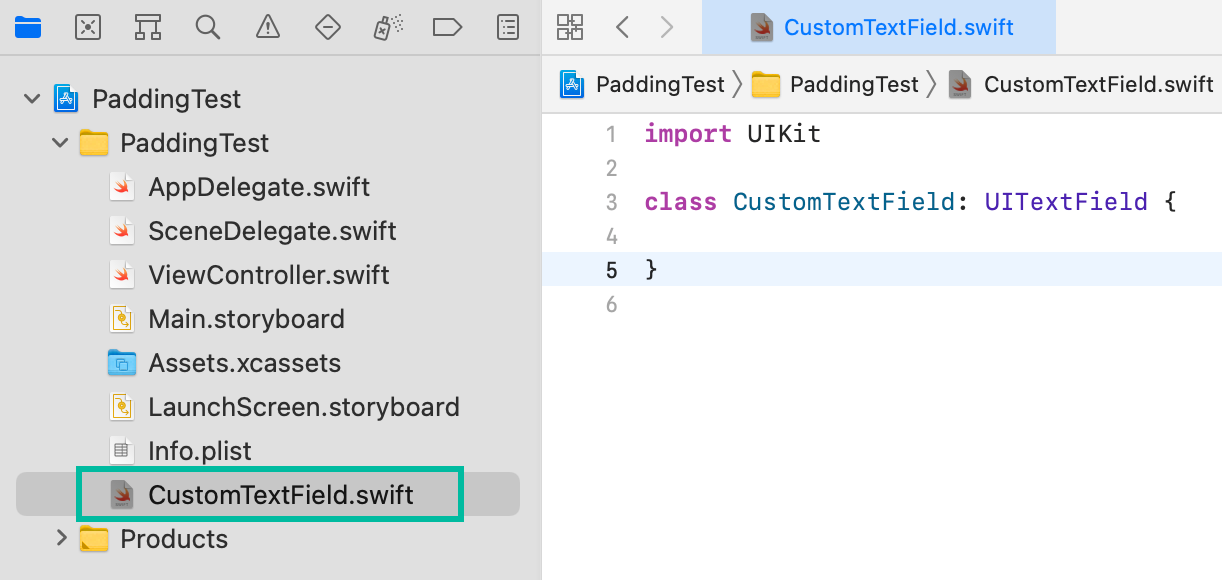Open AppDelegate.swift in the navigator
Screen dimensions: 1222x580
[x=259, y=187]
